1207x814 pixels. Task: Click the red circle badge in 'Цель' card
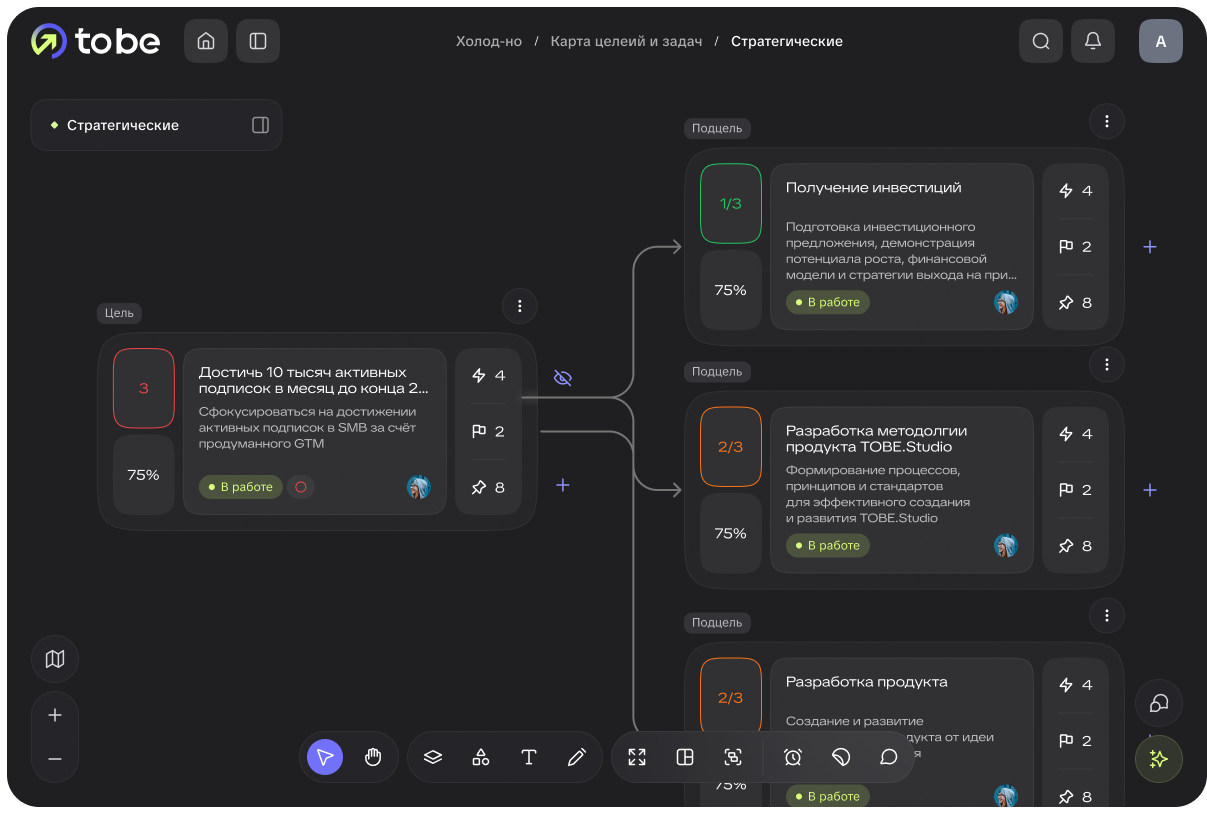(x=300, y=487)
